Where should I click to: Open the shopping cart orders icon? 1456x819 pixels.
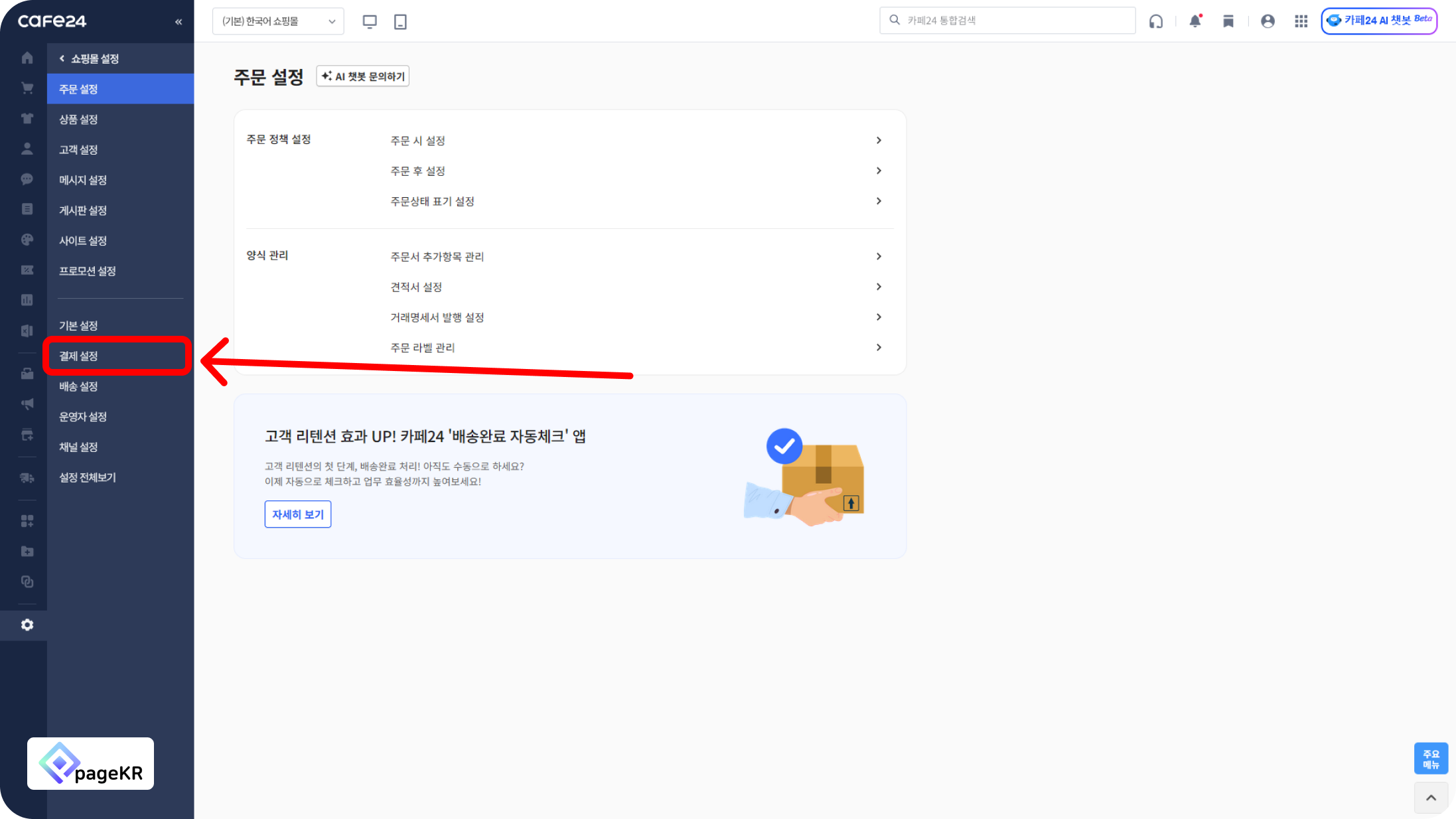[27, 88]
